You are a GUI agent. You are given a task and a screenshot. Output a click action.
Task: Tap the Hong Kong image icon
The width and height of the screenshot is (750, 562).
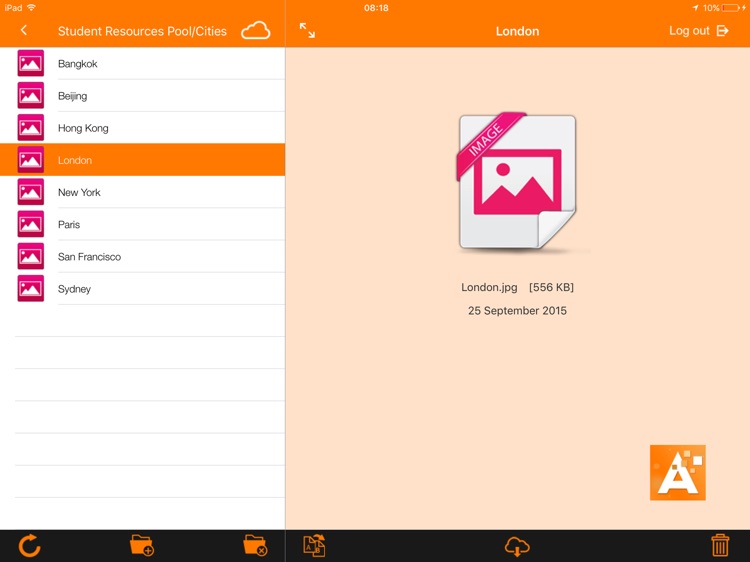[x=31, y=127]
